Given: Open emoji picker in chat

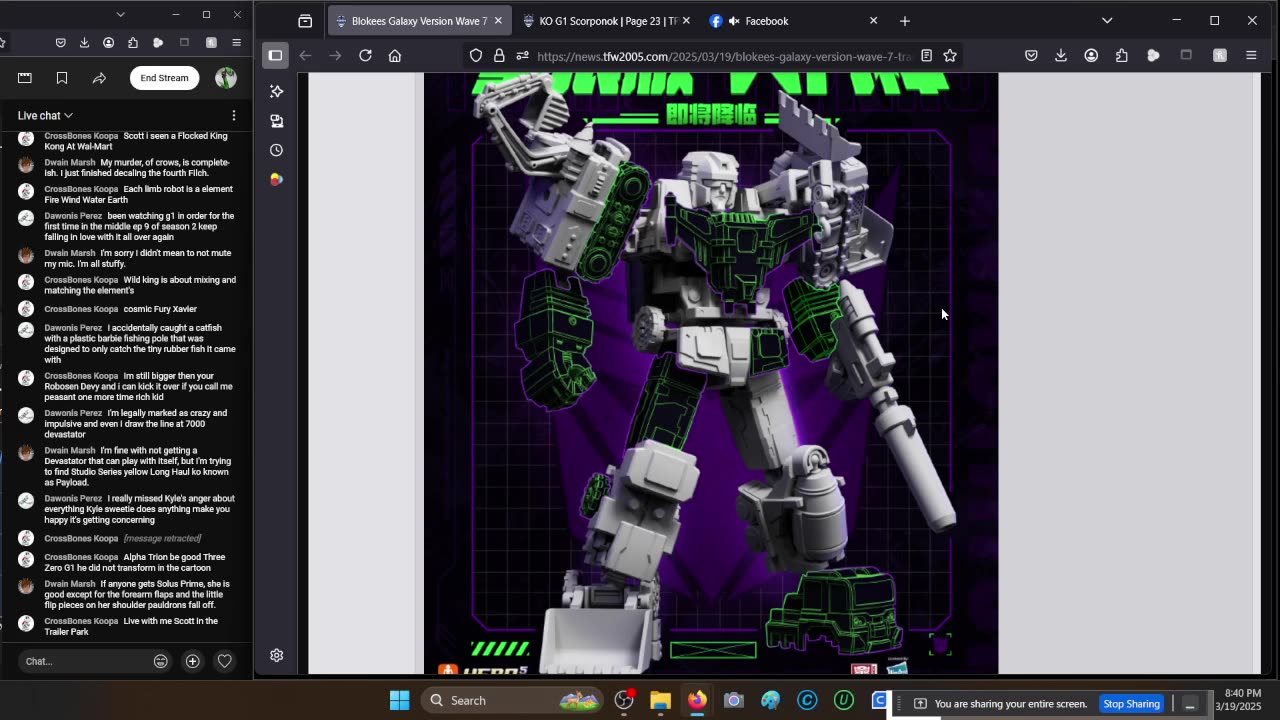Looking at the screenshot, I should (x=160, y=661).
